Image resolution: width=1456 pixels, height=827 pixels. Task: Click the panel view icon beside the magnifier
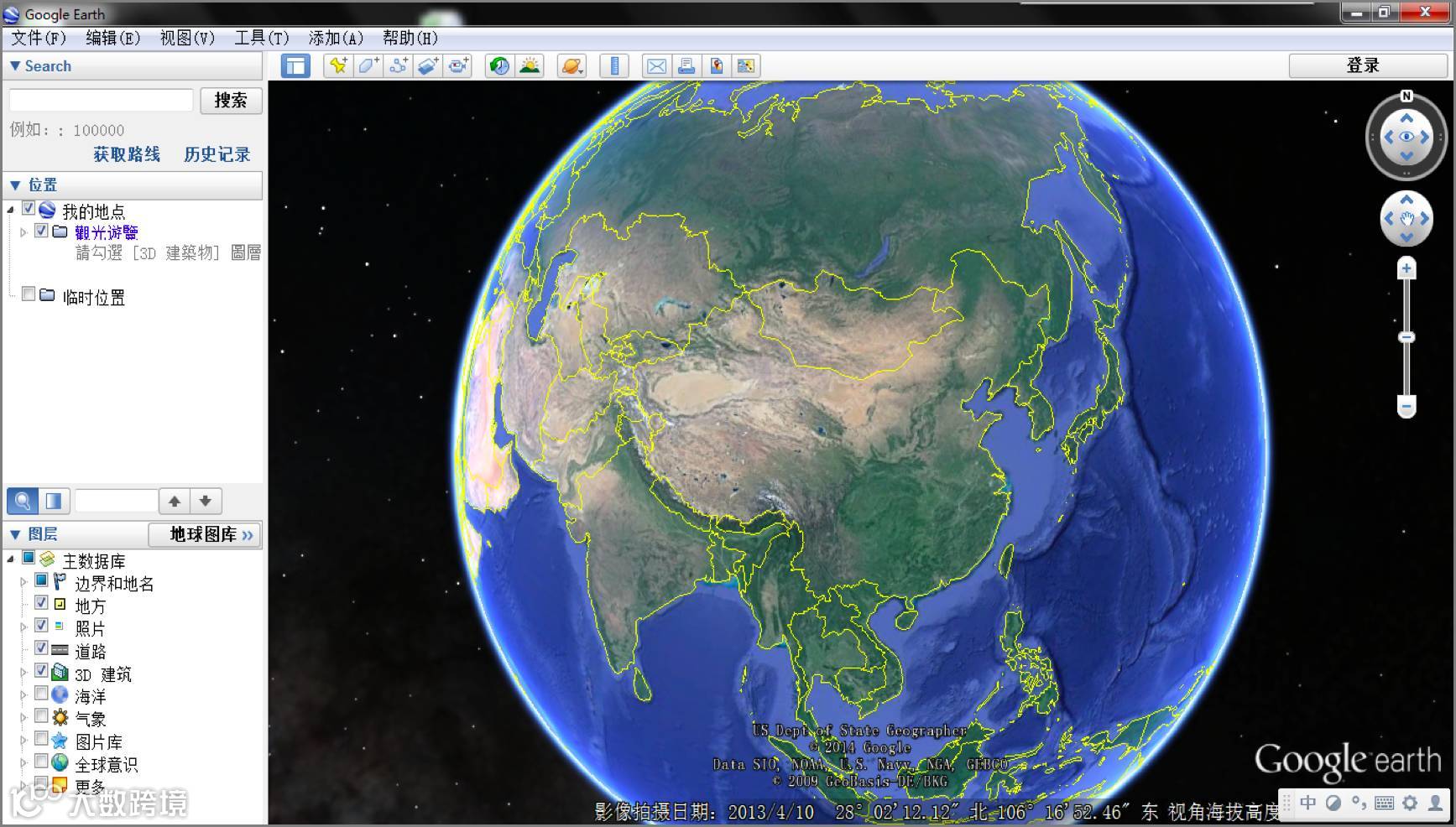54,501
